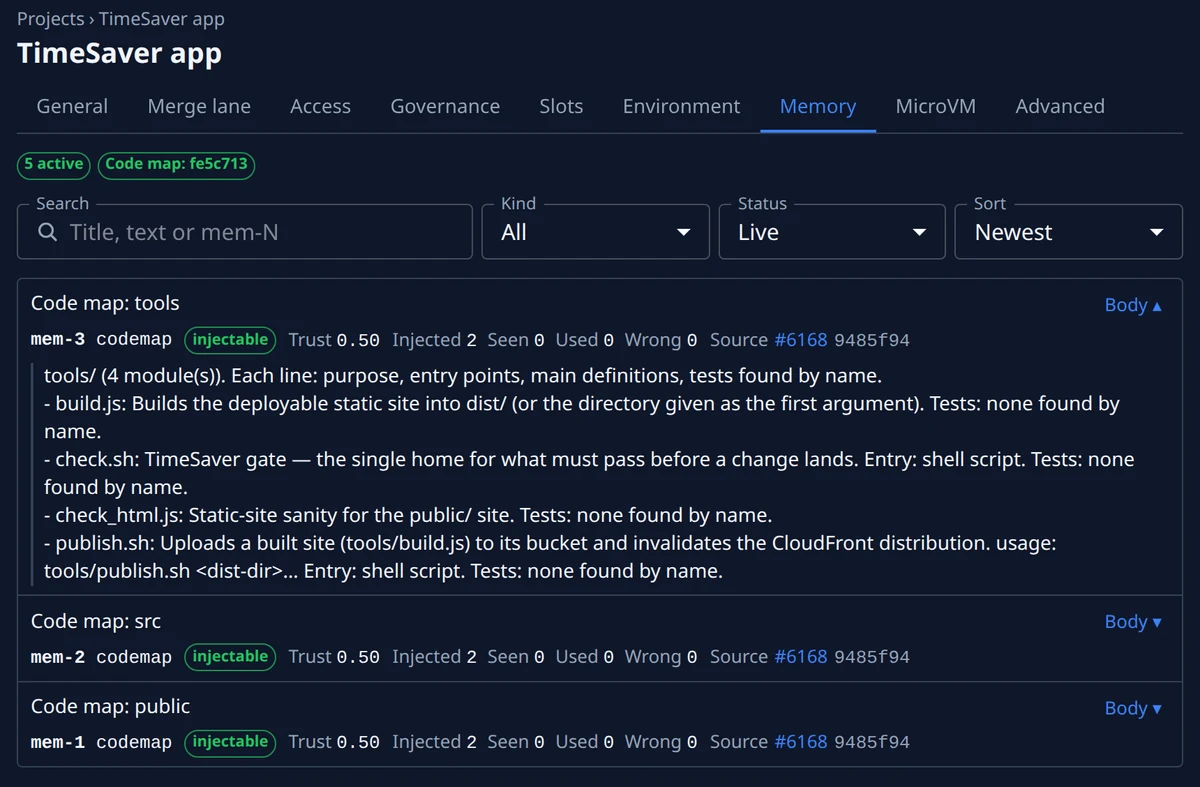Click the mem-1 identifier

coord(58,742)
